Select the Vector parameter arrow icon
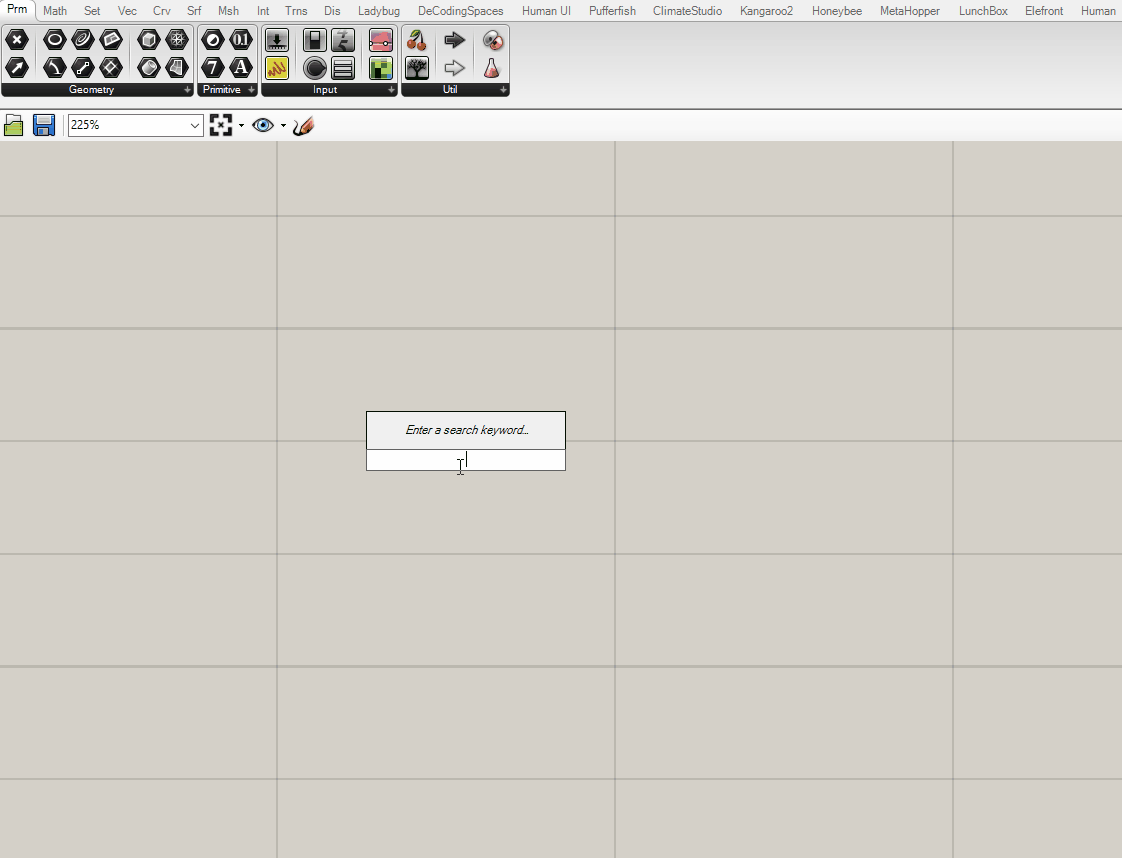This screenshot has width=1122, height=858. [17, 68]
